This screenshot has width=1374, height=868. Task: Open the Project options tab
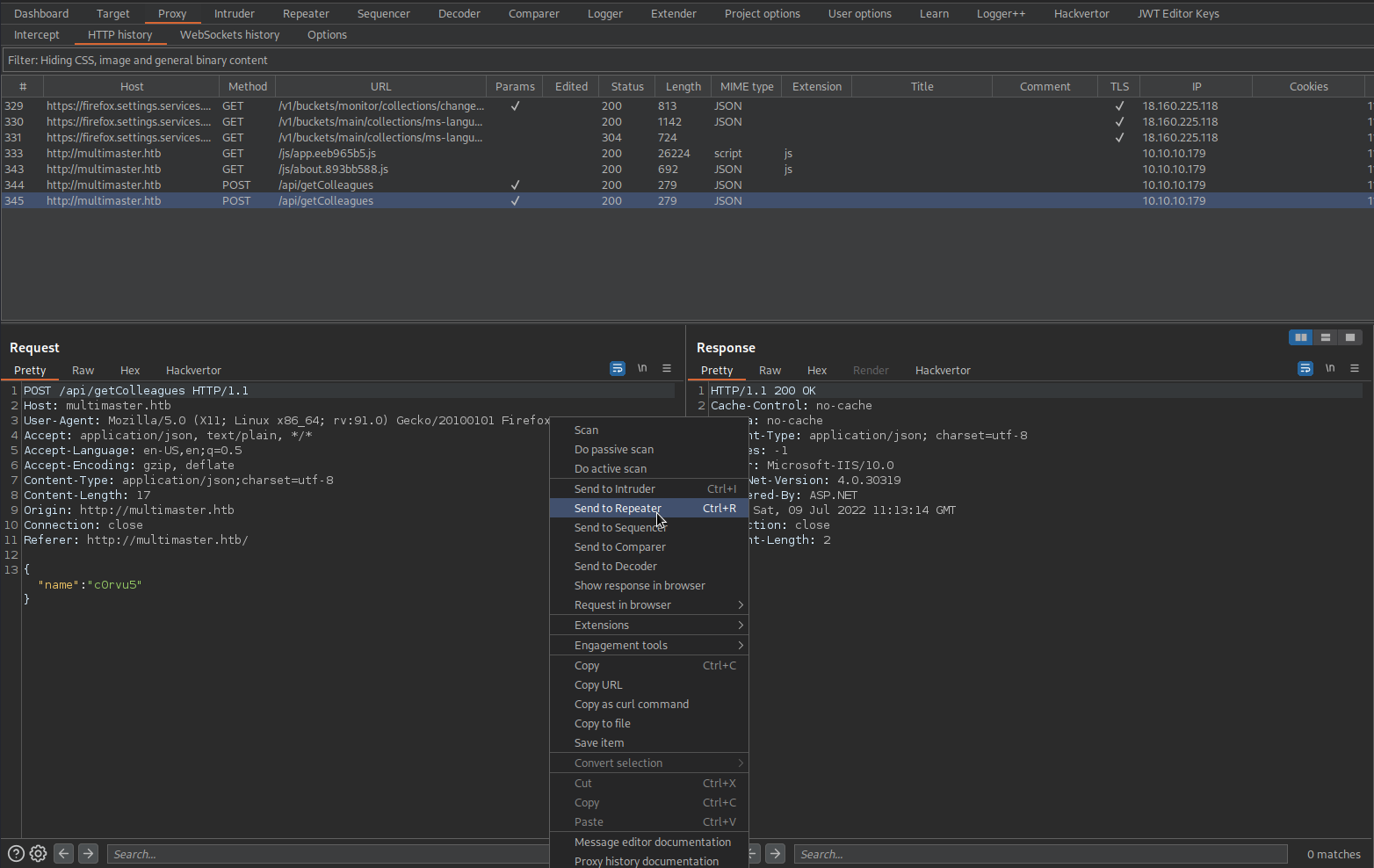(x=762, y=13)
